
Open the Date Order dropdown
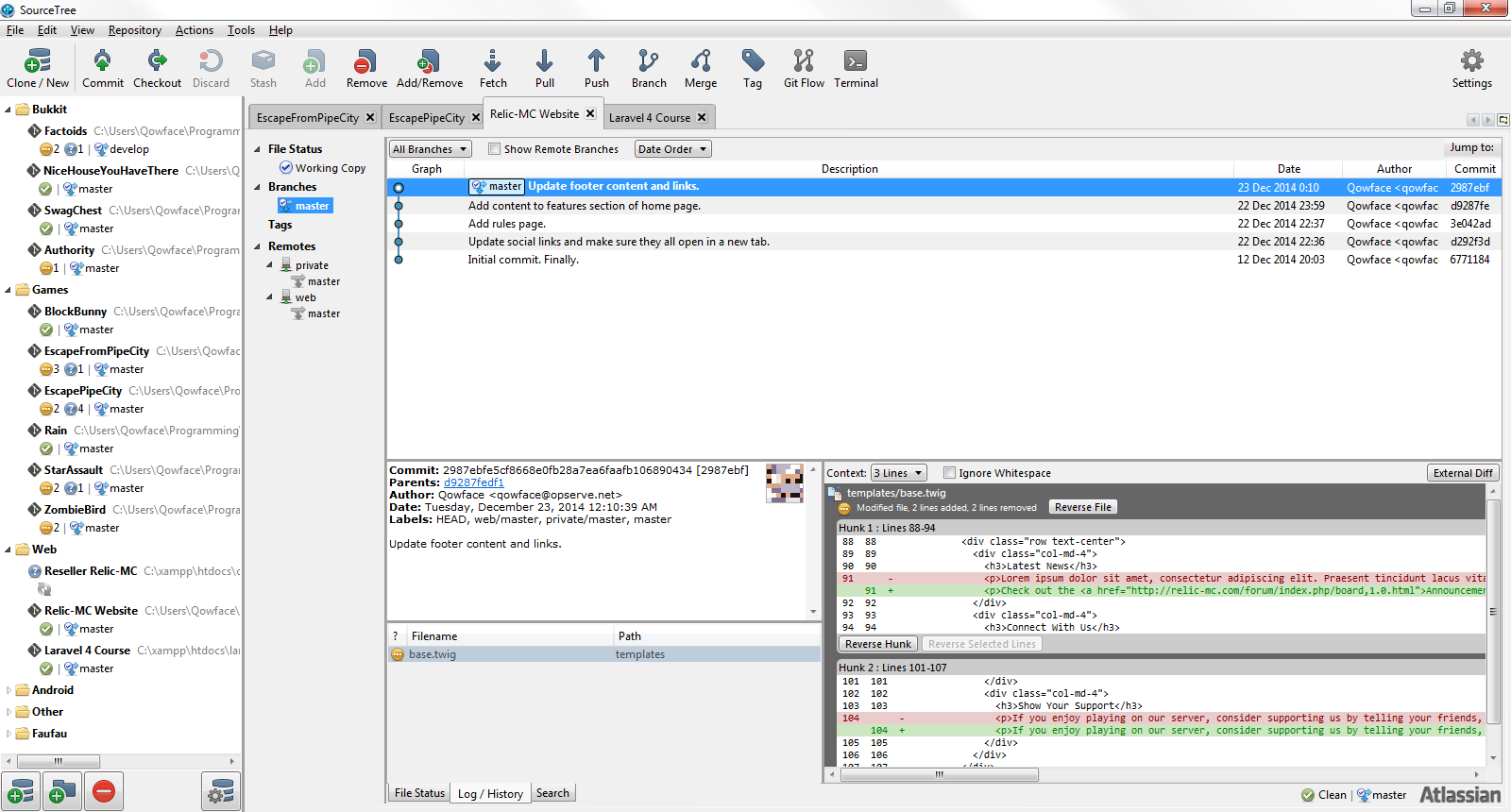(672, 149)
